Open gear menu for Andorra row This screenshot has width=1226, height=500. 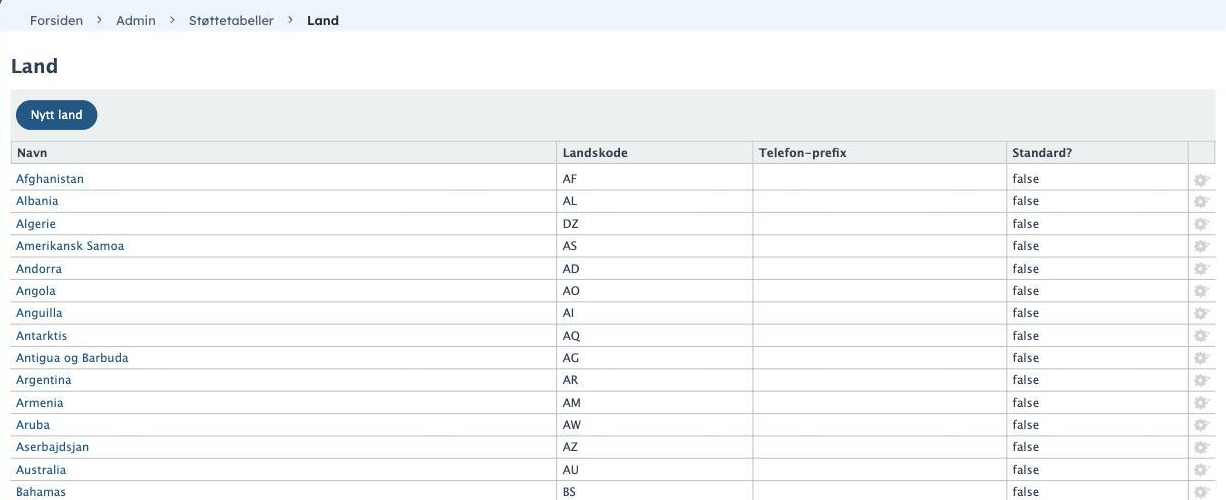pyautogui.click(x=1201, y=269)
